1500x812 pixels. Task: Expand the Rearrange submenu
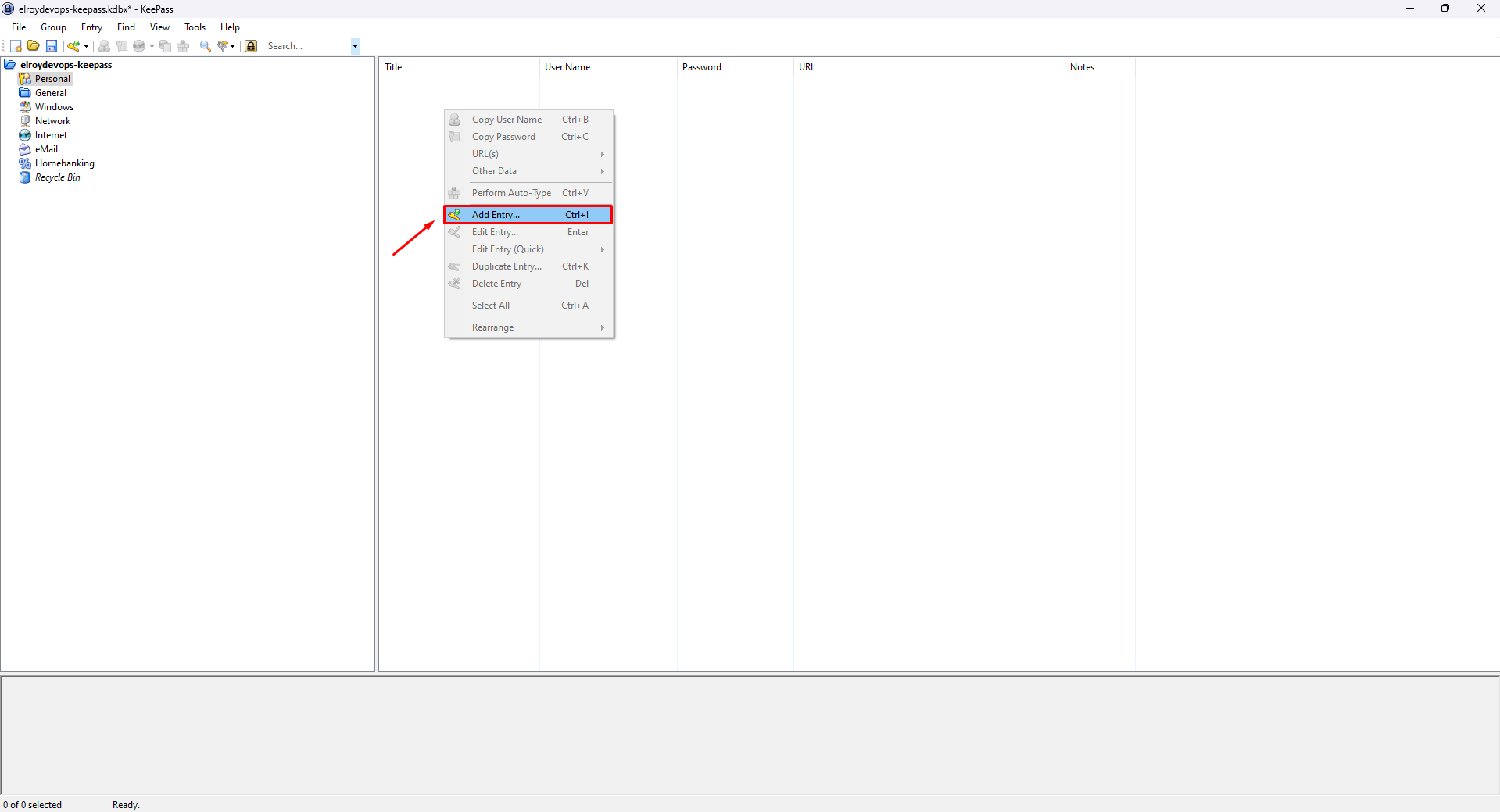coord(528,327)
